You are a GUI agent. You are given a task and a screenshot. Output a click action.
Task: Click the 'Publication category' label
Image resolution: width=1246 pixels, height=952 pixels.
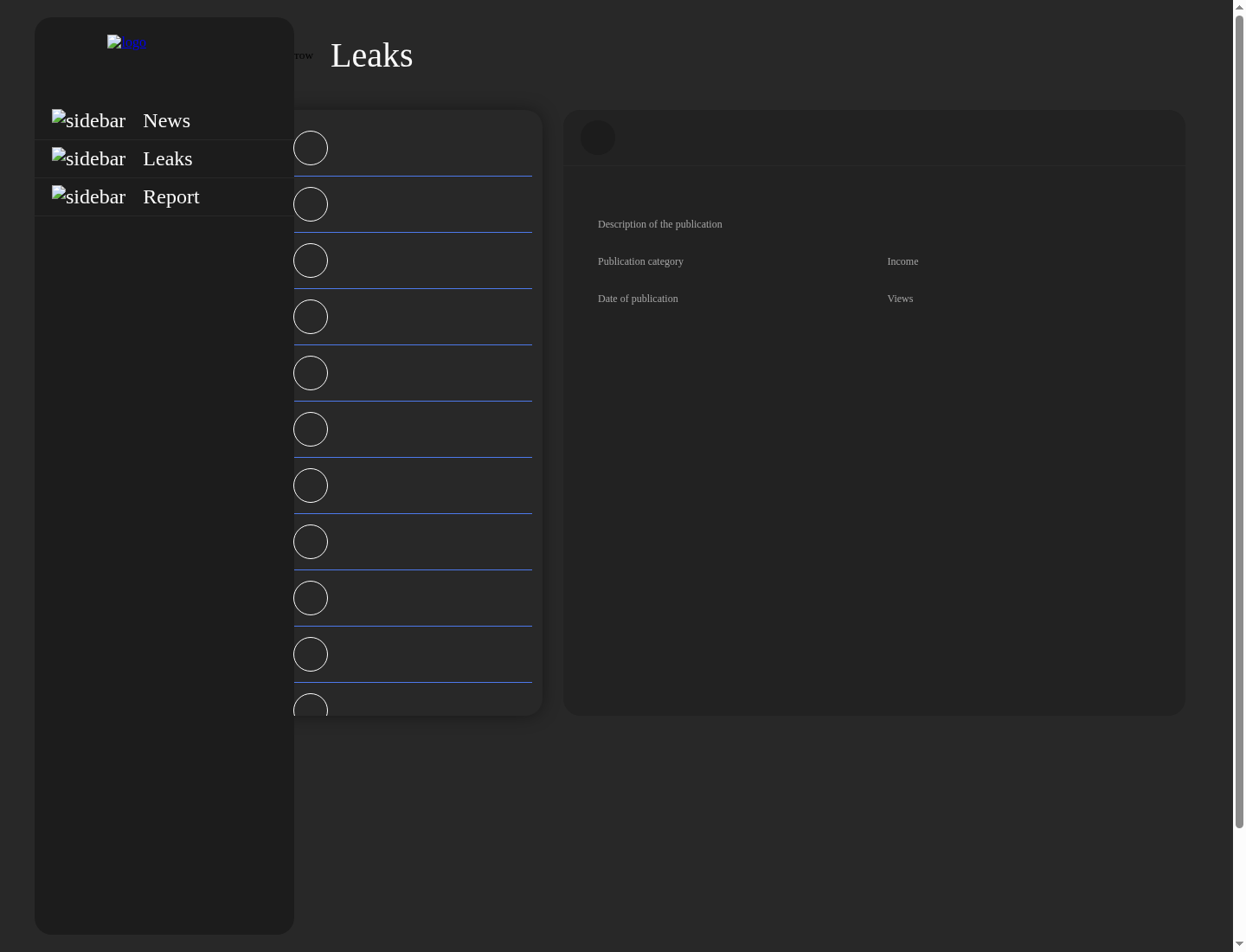click(x=640, y=261)
